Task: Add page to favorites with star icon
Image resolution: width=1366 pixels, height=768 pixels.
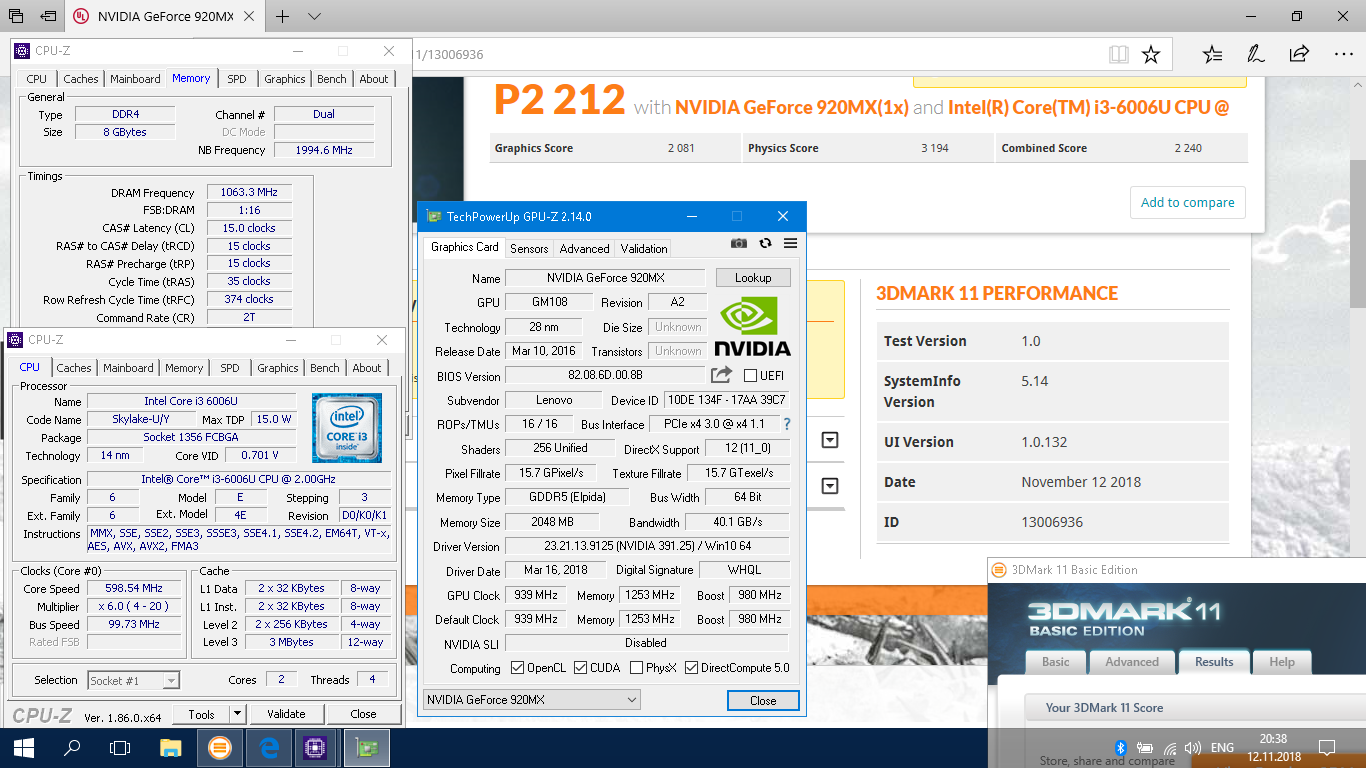Action: pyautogui.click(x=1151, y=54)
